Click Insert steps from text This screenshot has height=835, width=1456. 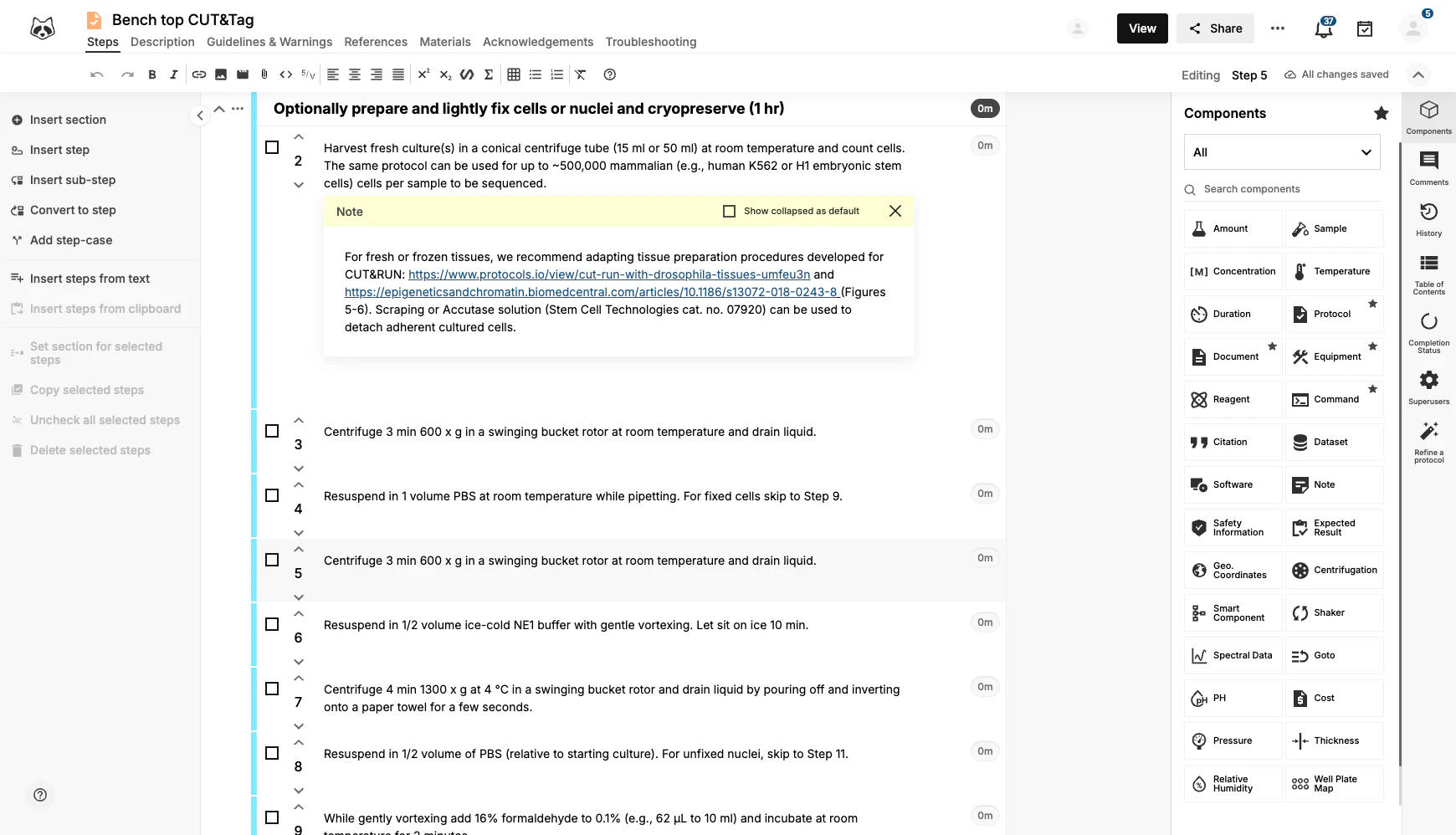[x=90, y=279]
